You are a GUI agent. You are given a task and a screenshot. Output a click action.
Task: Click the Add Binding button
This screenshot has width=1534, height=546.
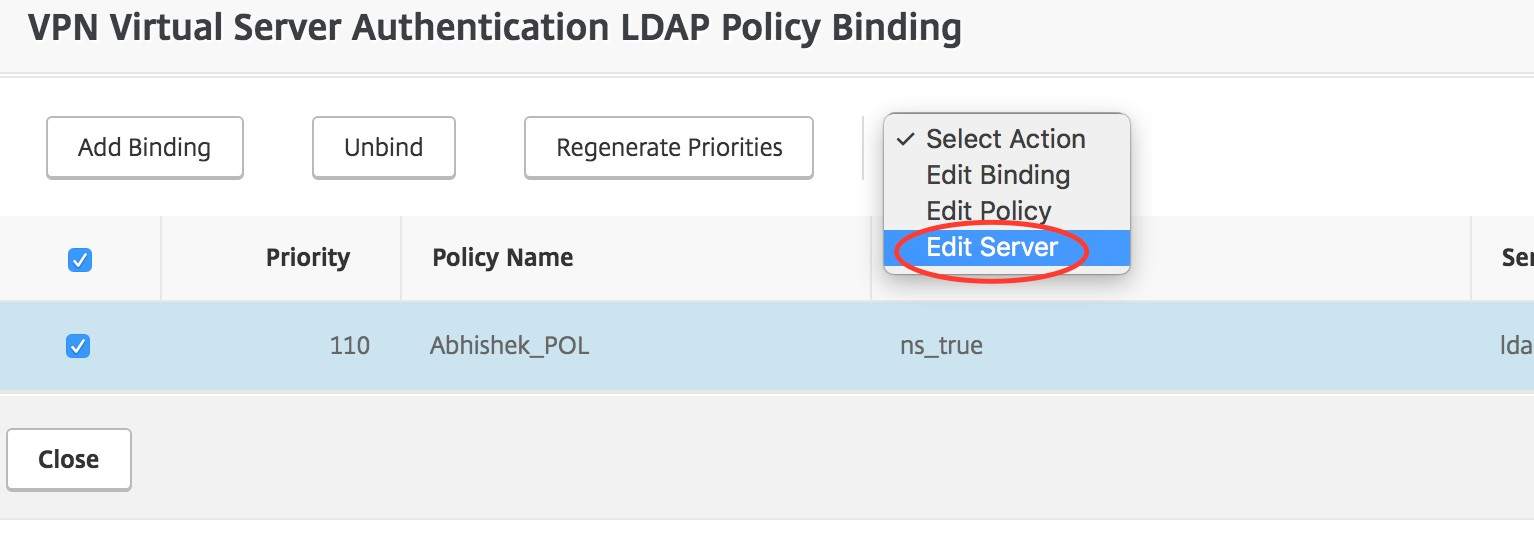(x=144, y=148)
